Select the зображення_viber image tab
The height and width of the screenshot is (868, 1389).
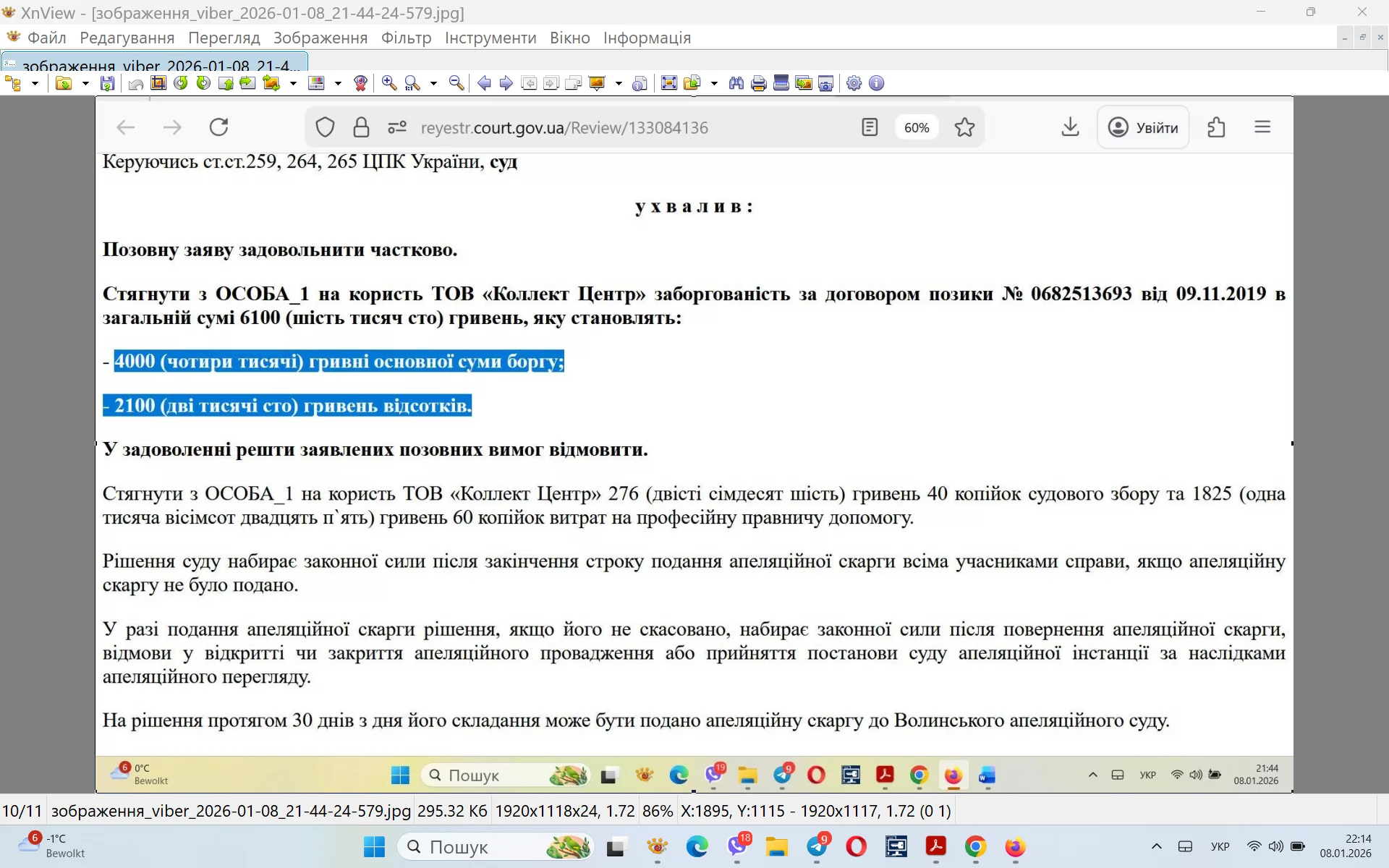(x=152, y=64)
